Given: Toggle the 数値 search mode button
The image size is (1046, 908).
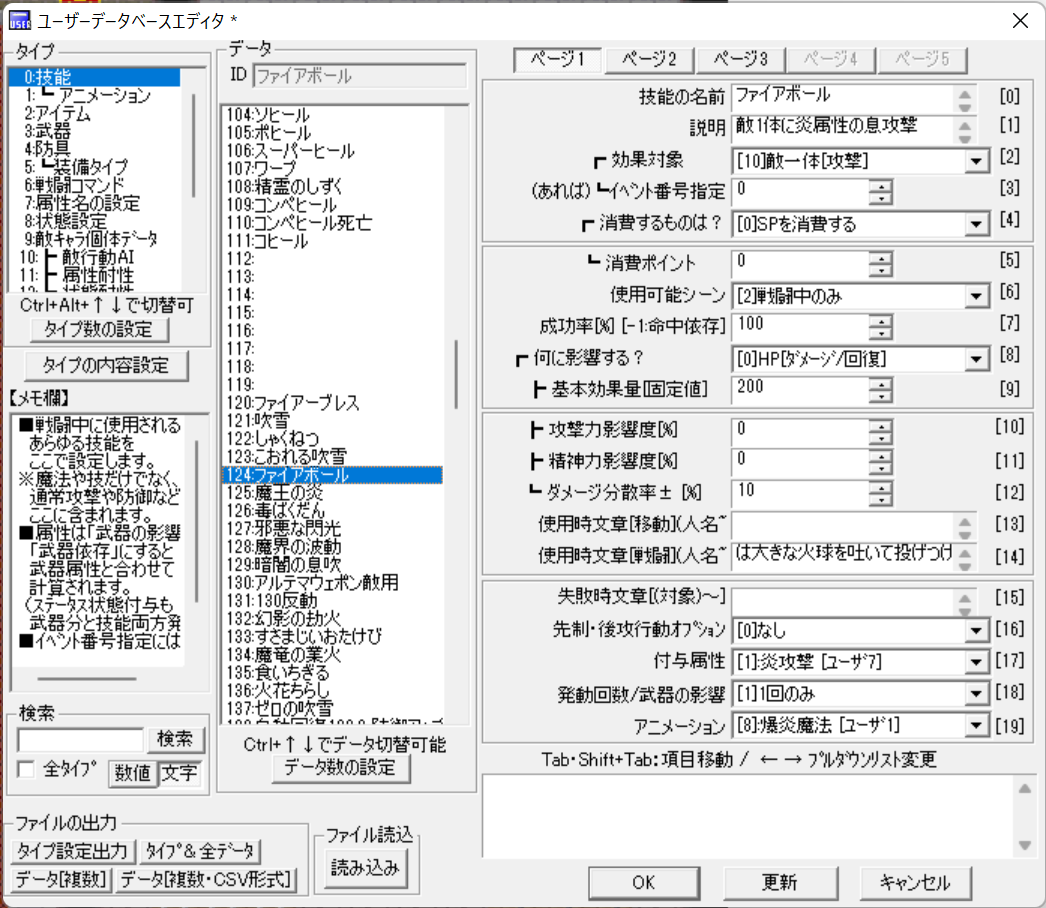Looking at the screenshot, I should tap(132, 773).
